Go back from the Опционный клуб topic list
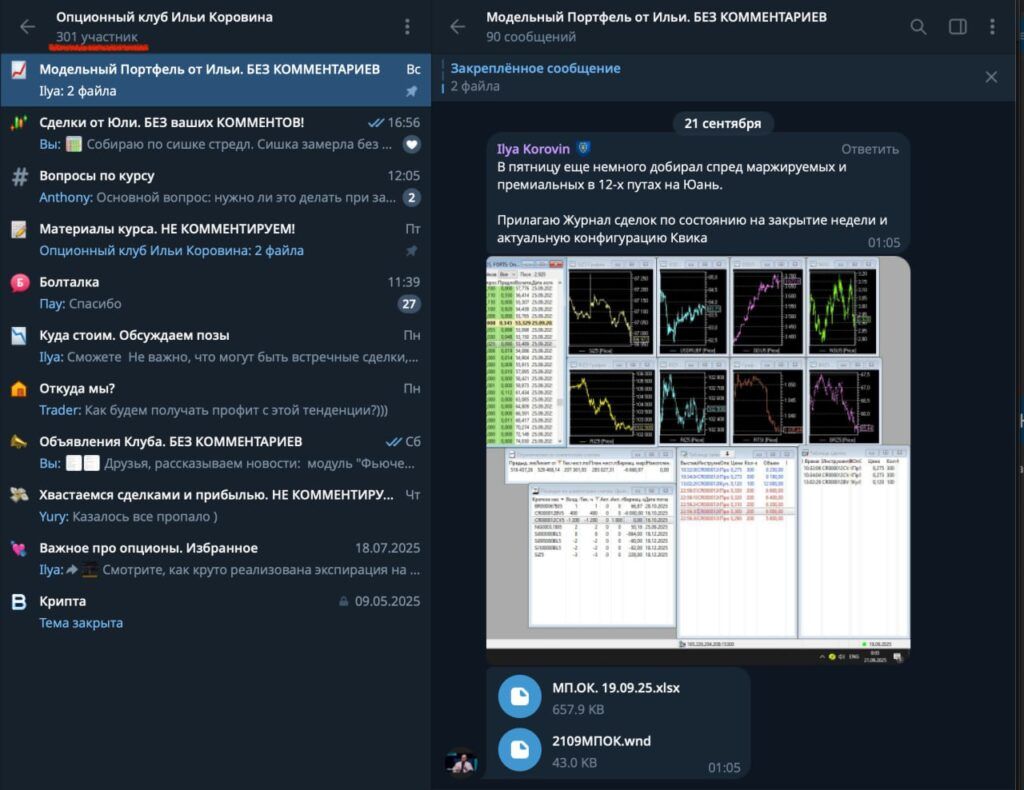 [x=27, y=27]
